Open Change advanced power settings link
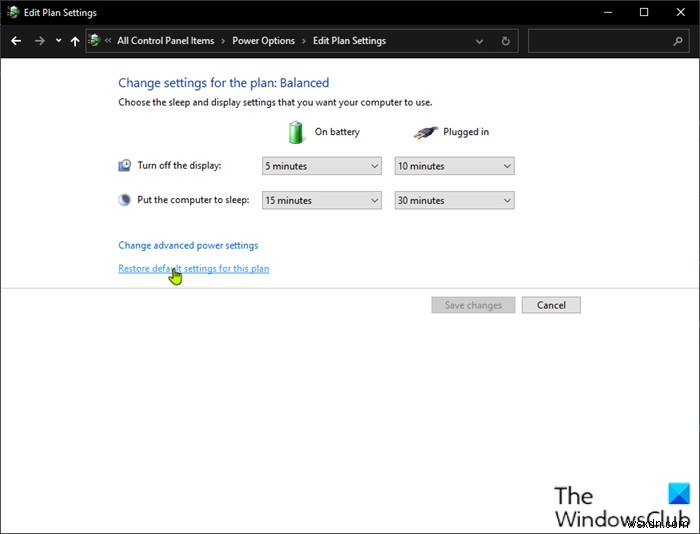Screen dimensions: 700x534 188,245
